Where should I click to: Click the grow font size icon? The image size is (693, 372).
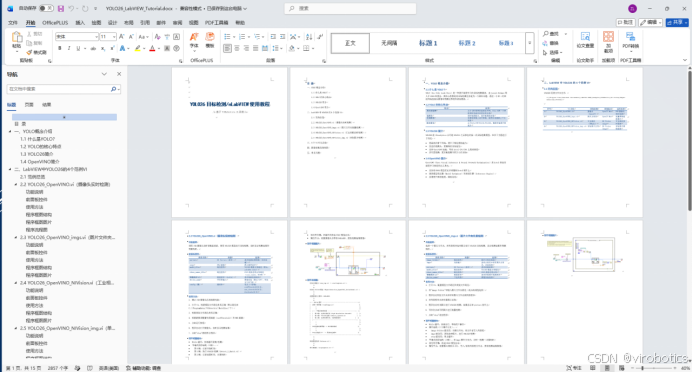(x=122, y=37)
